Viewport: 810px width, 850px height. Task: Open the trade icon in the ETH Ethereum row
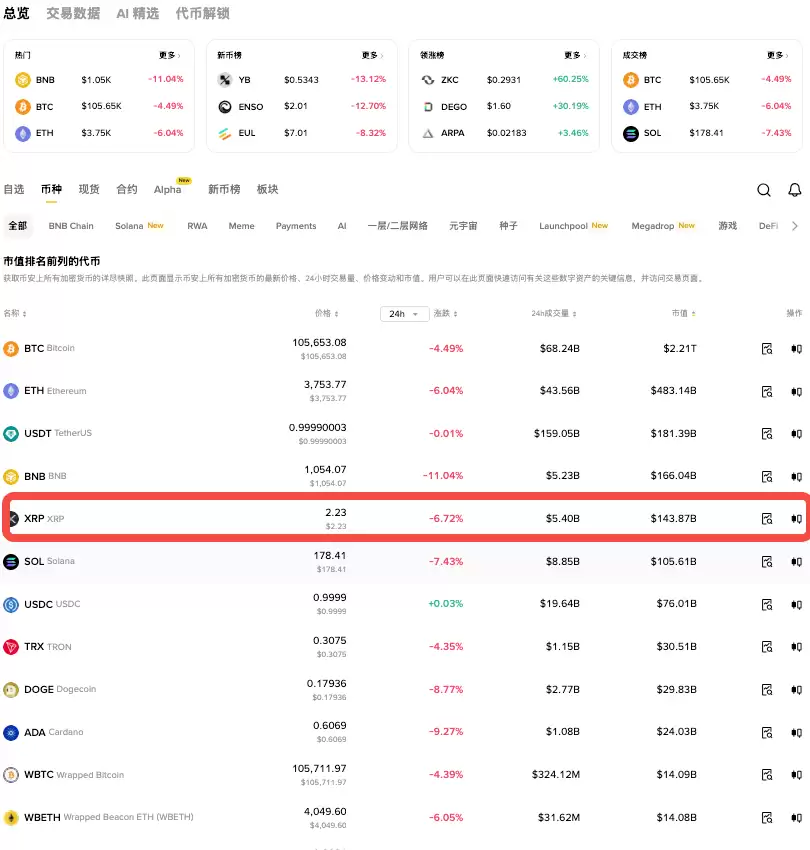tap(796, 391)
